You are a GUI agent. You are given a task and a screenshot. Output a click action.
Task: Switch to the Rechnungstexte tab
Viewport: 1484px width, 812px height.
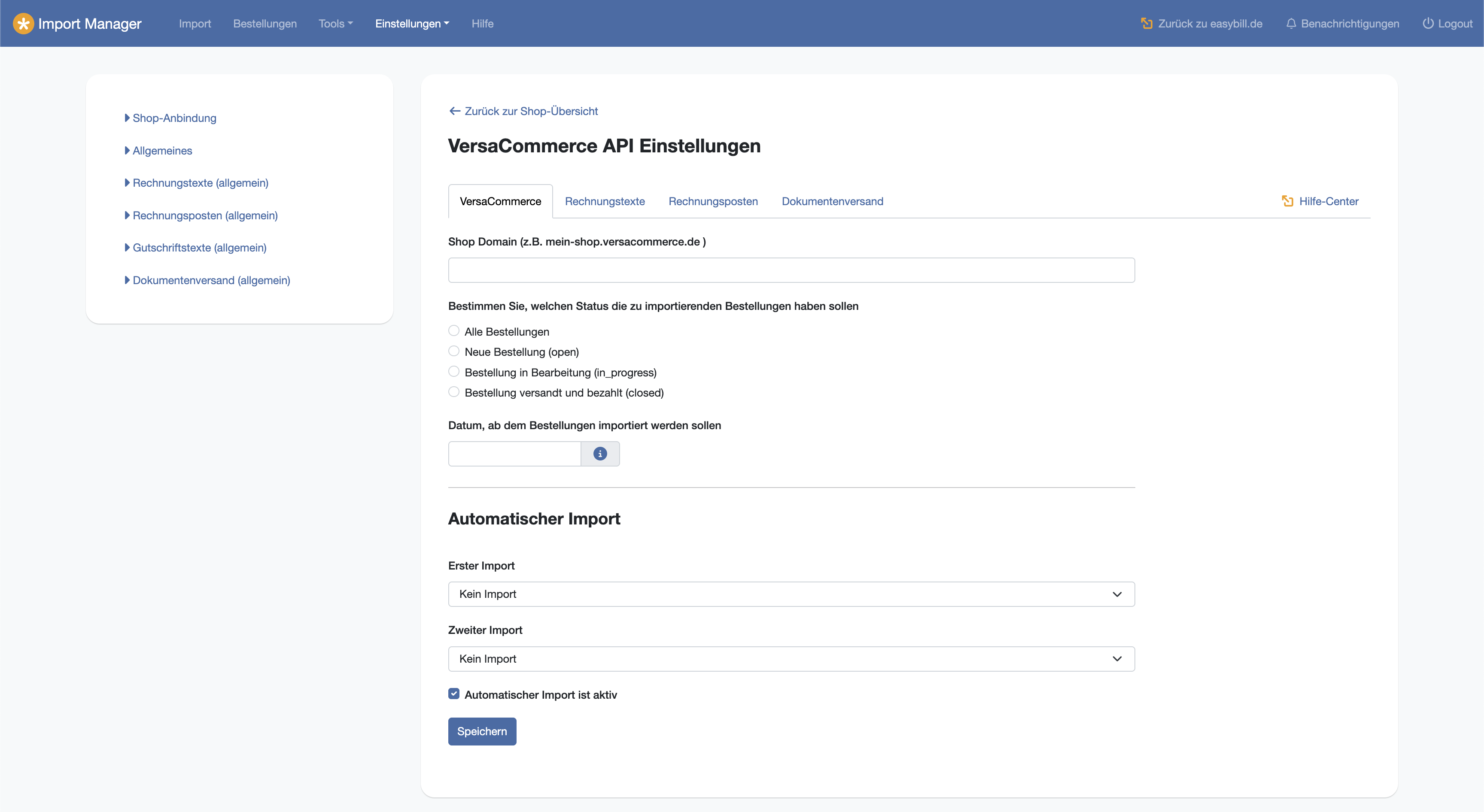click(x=605, y=202)
